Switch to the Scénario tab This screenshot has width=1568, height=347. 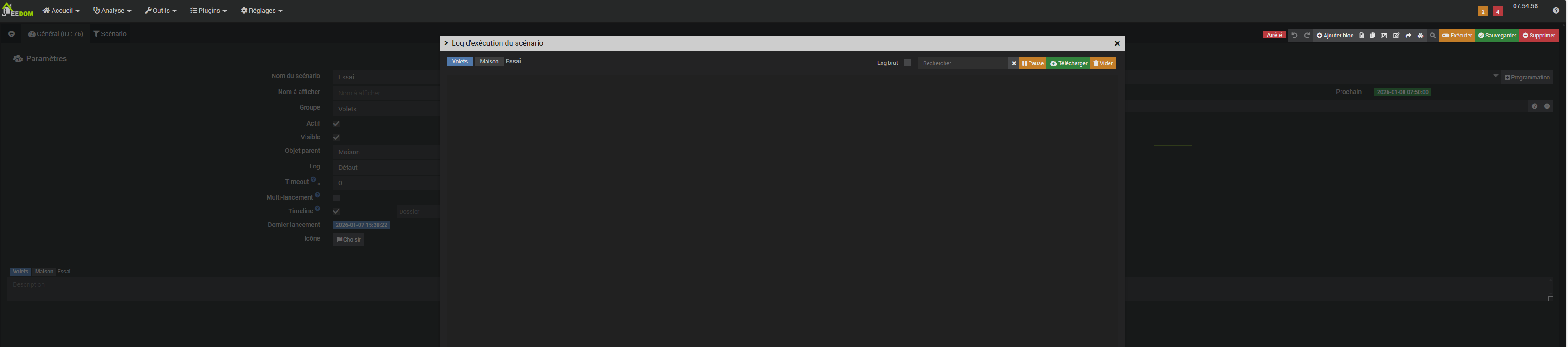(x=110, y=34)
